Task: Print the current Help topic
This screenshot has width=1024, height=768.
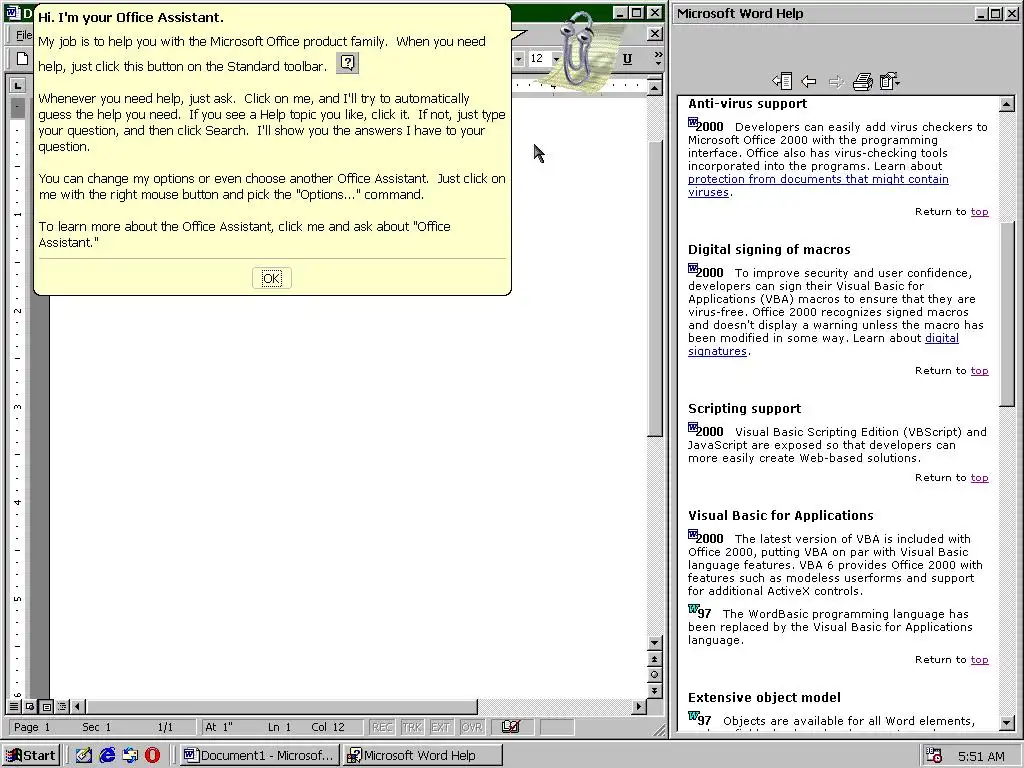Action: 863,81
